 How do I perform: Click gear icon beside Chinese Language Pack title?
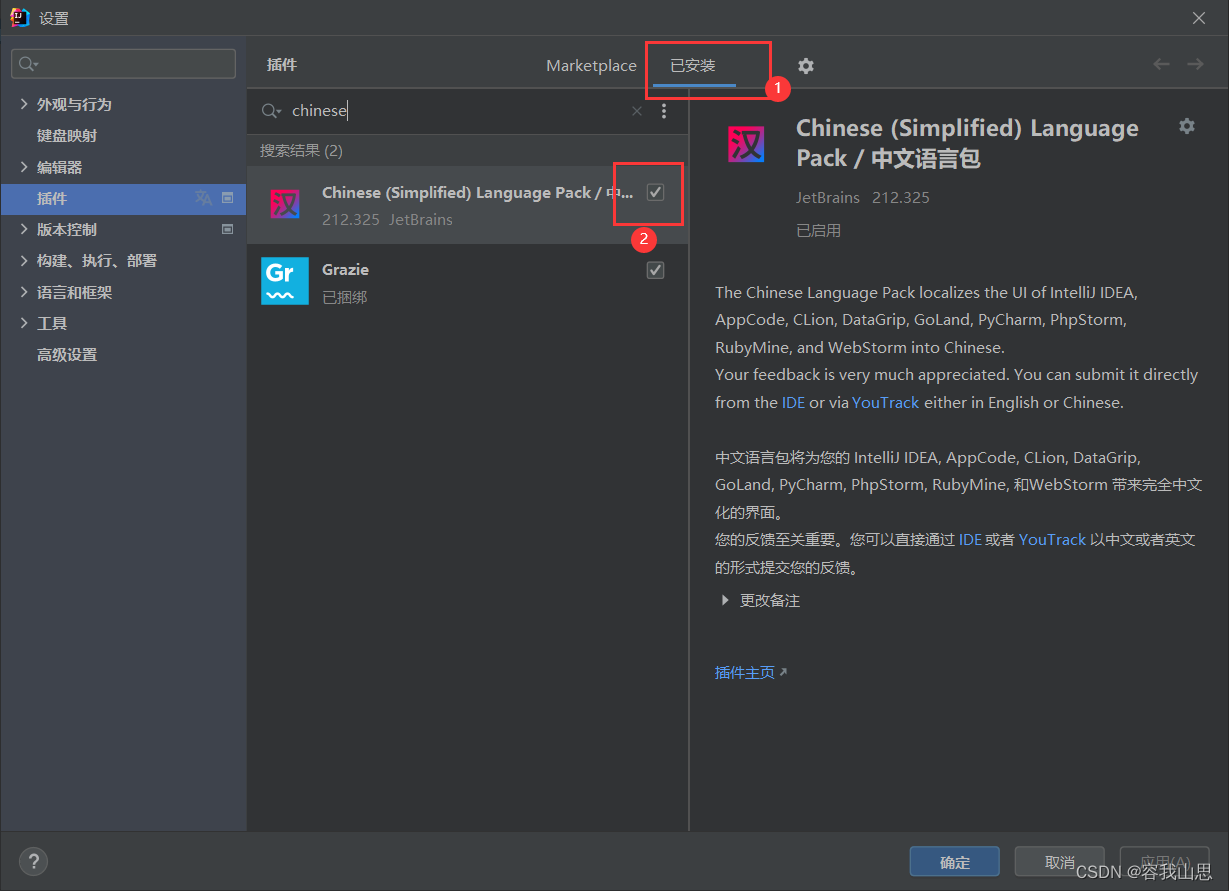coord(1187,126)
